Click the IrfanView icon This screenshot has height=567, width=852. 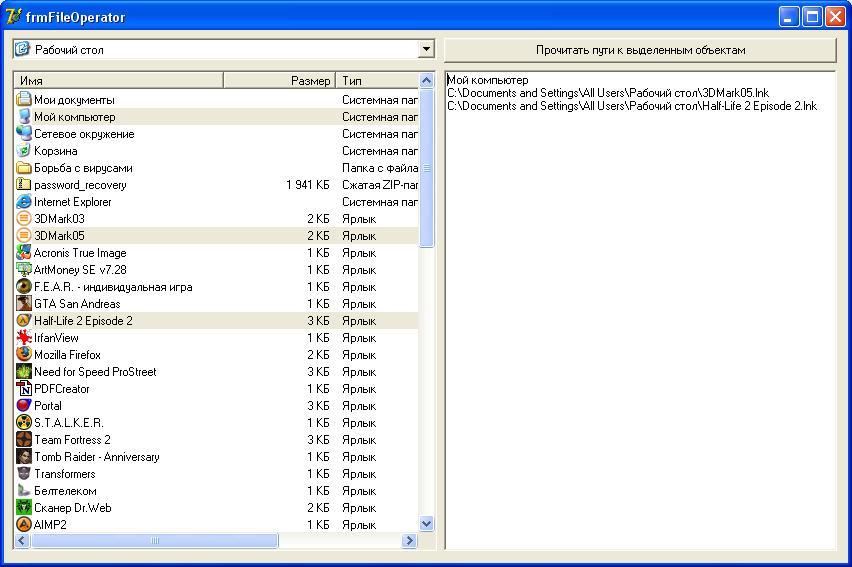coord(24,338)
